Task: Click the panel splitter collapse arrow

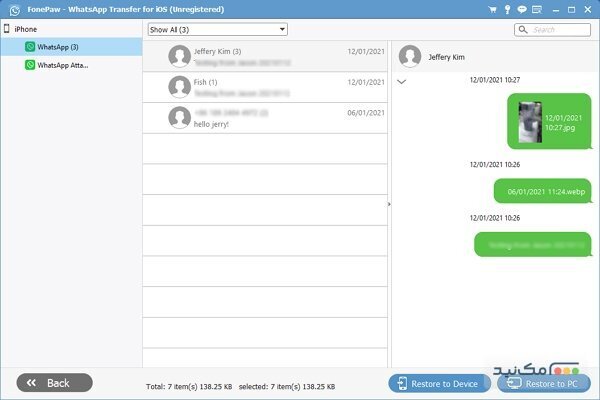Action: pyautogui.click(x=389, y=204)
